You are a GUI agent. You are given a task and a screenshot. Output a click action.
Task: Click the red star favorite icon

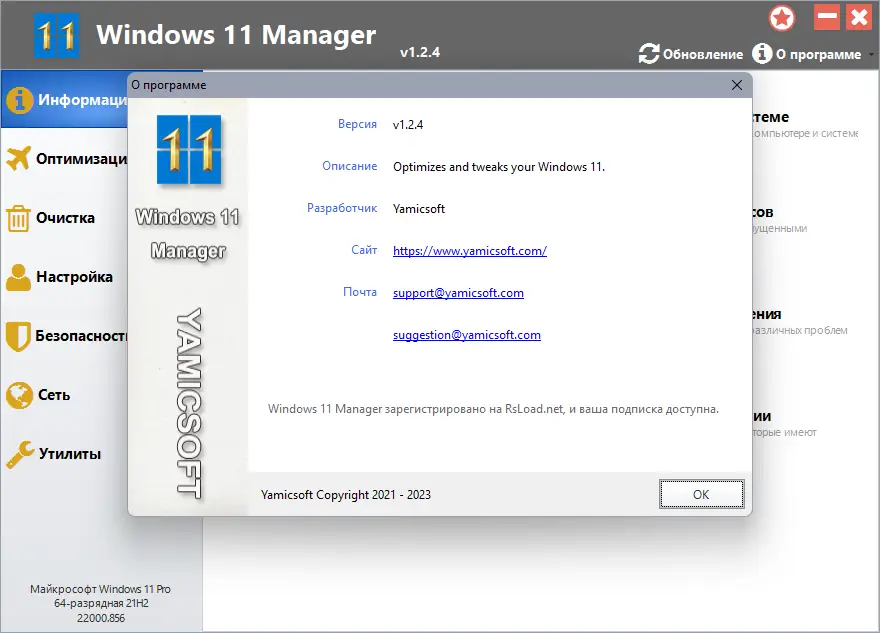tap(782, 18)
